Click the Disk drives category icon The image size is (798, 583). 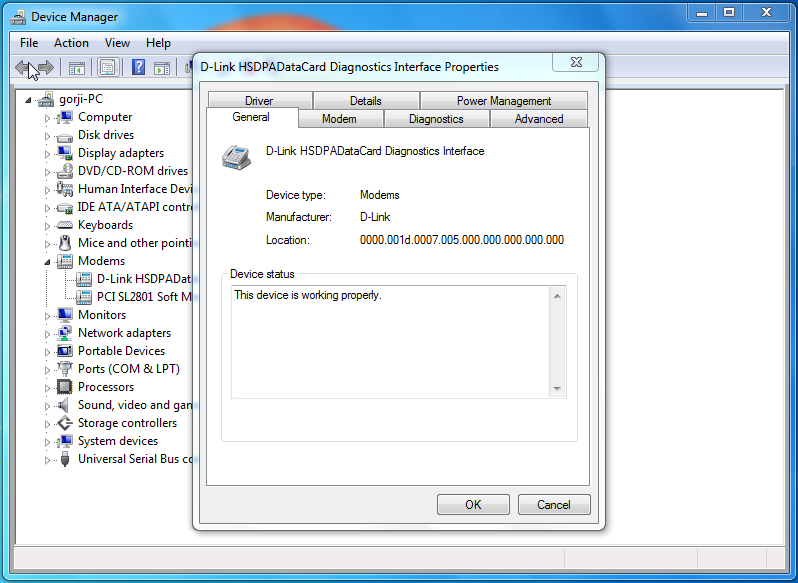point(65,136)
